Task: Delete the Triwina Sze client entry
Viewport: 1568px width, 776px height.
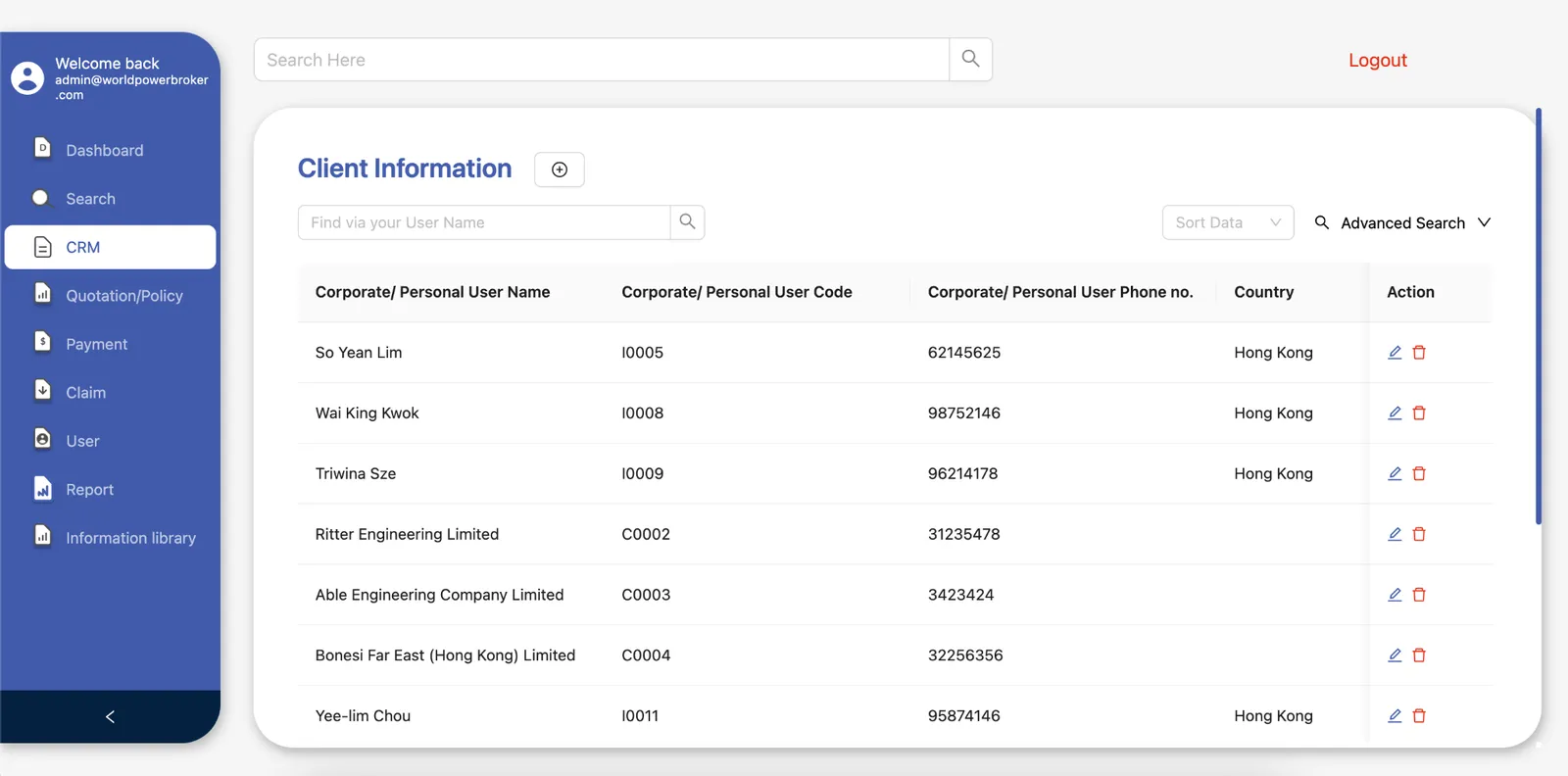Action: tap(1419, 474)
